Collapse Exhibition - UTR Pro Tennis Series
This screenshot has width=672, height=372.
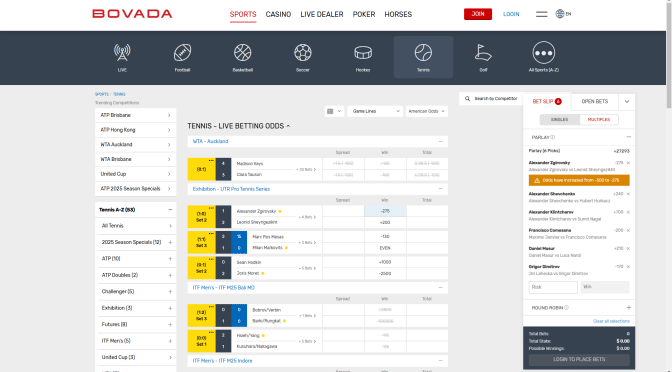pos(440,189)
